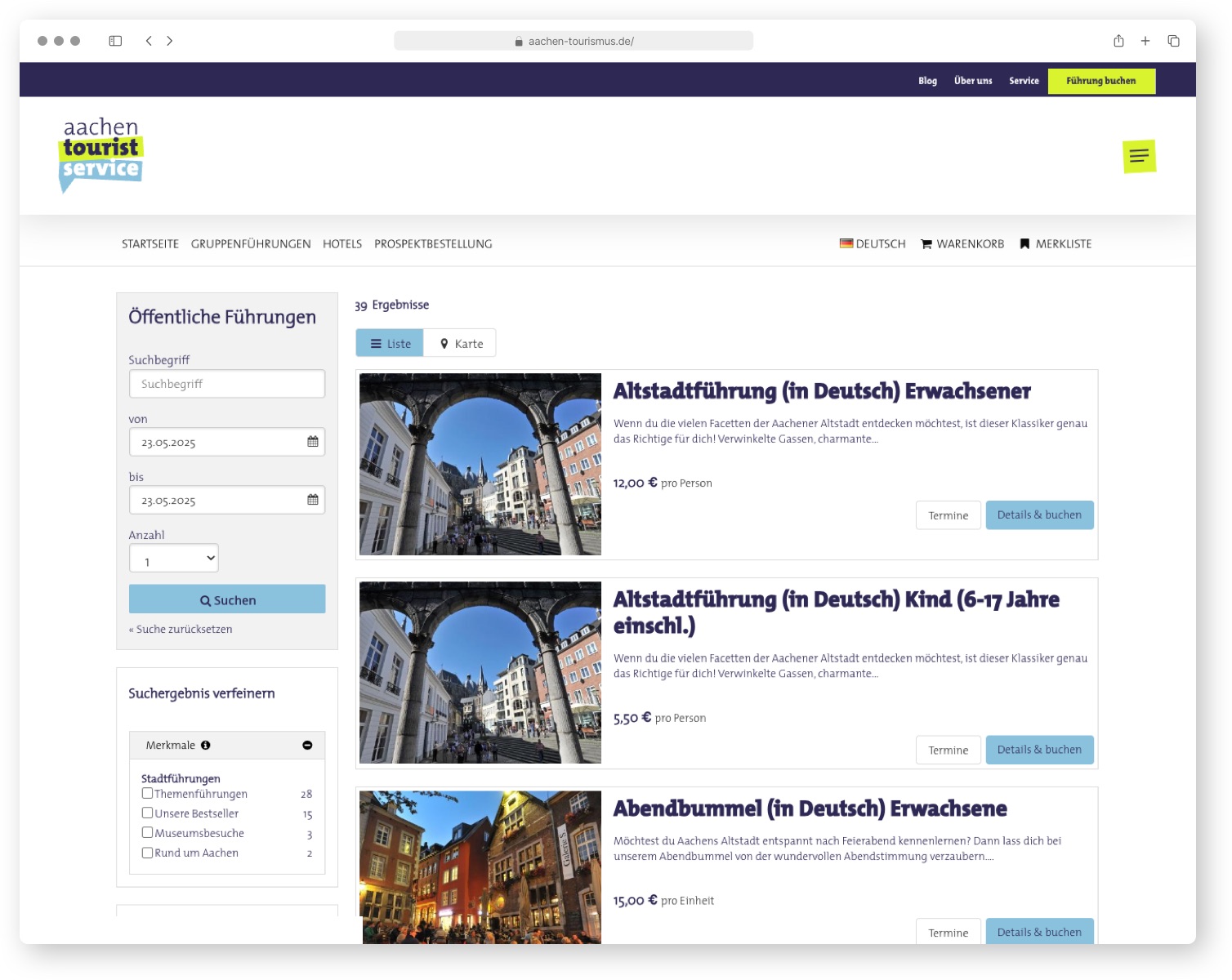Open Abendbummel (in Deutsch) Erwachsene title

(x=810, y=808)
